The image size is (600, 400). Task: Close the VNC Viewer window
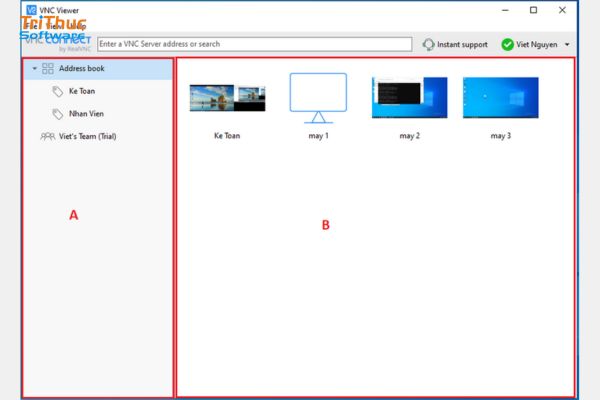(x=562, y=10)
